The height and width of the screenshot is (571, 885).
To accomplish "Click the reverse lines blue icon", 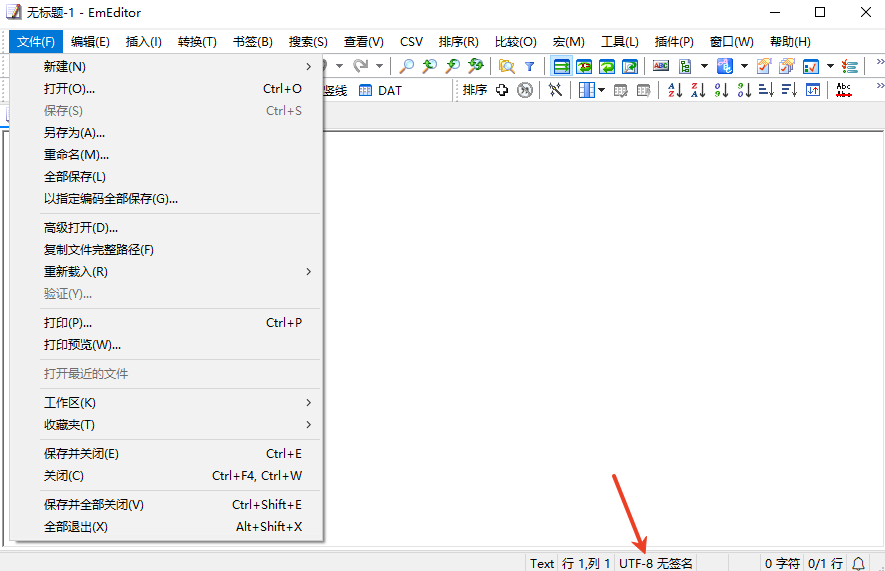I will point(813,90).
